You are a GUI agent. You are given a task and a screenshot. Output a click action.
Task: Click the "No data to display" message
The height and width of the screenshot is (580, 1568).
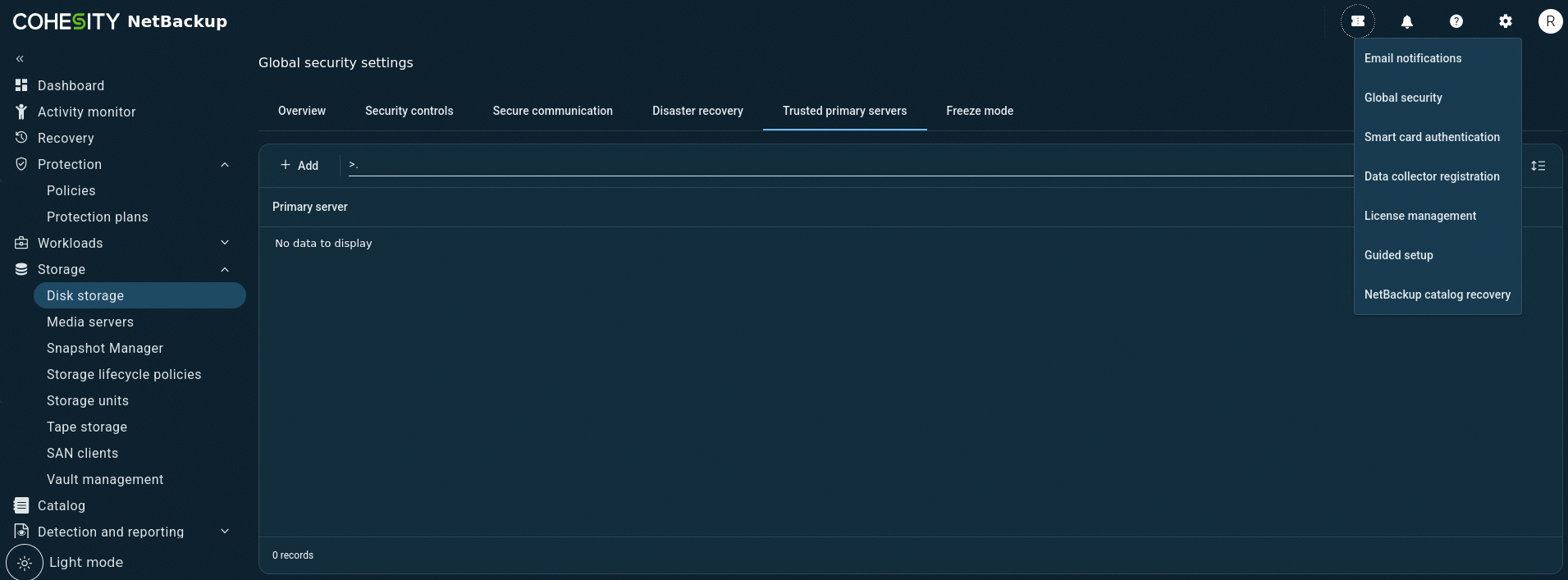[323, 243]
